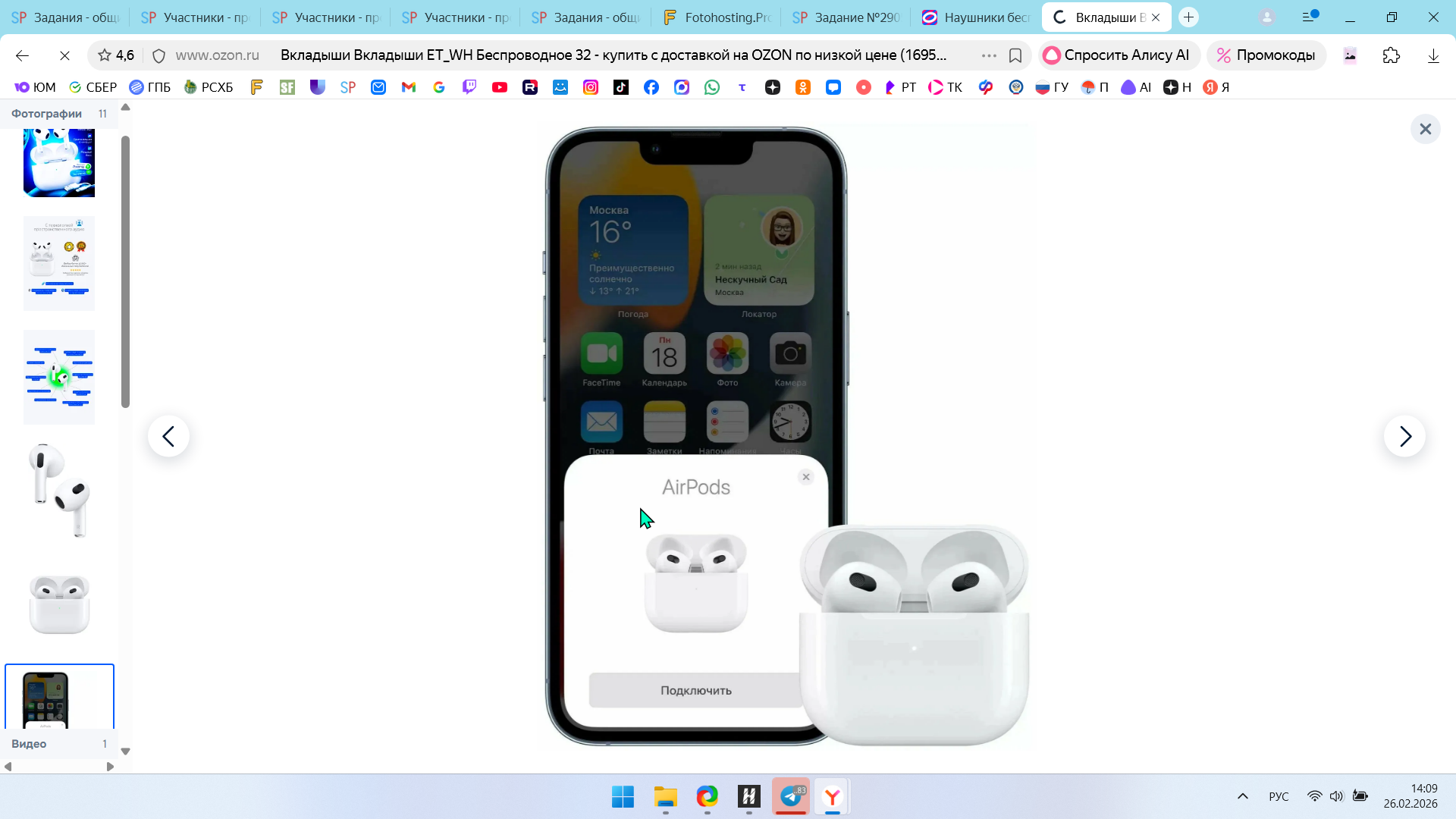Close the photo gallery overlay
This screenshot has height=819, width=1456.
pos(1425,129)
